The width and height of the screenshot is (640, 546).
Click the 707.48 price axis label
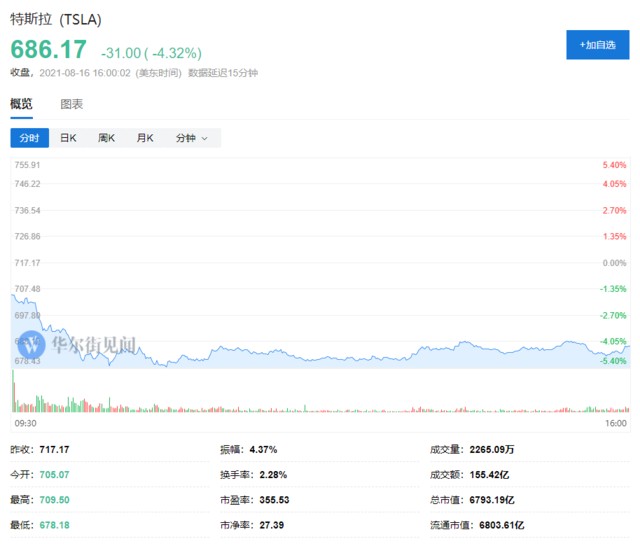pos(27,289)
